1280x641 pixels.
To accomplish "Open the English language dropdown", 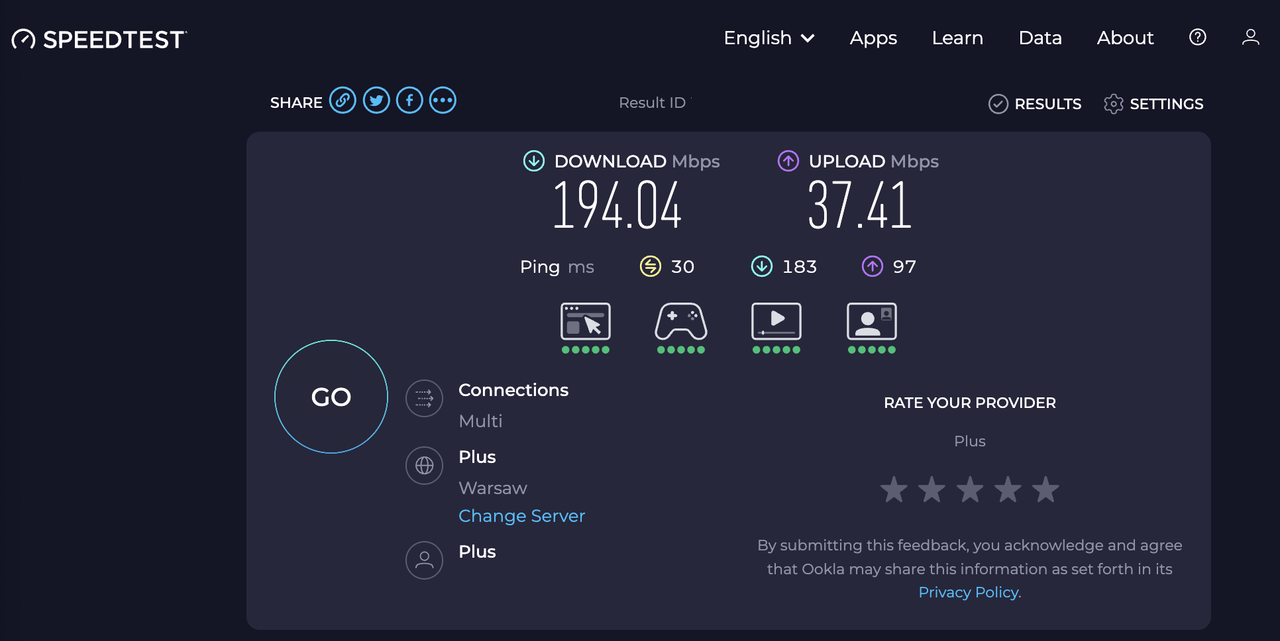I will 769,38.
